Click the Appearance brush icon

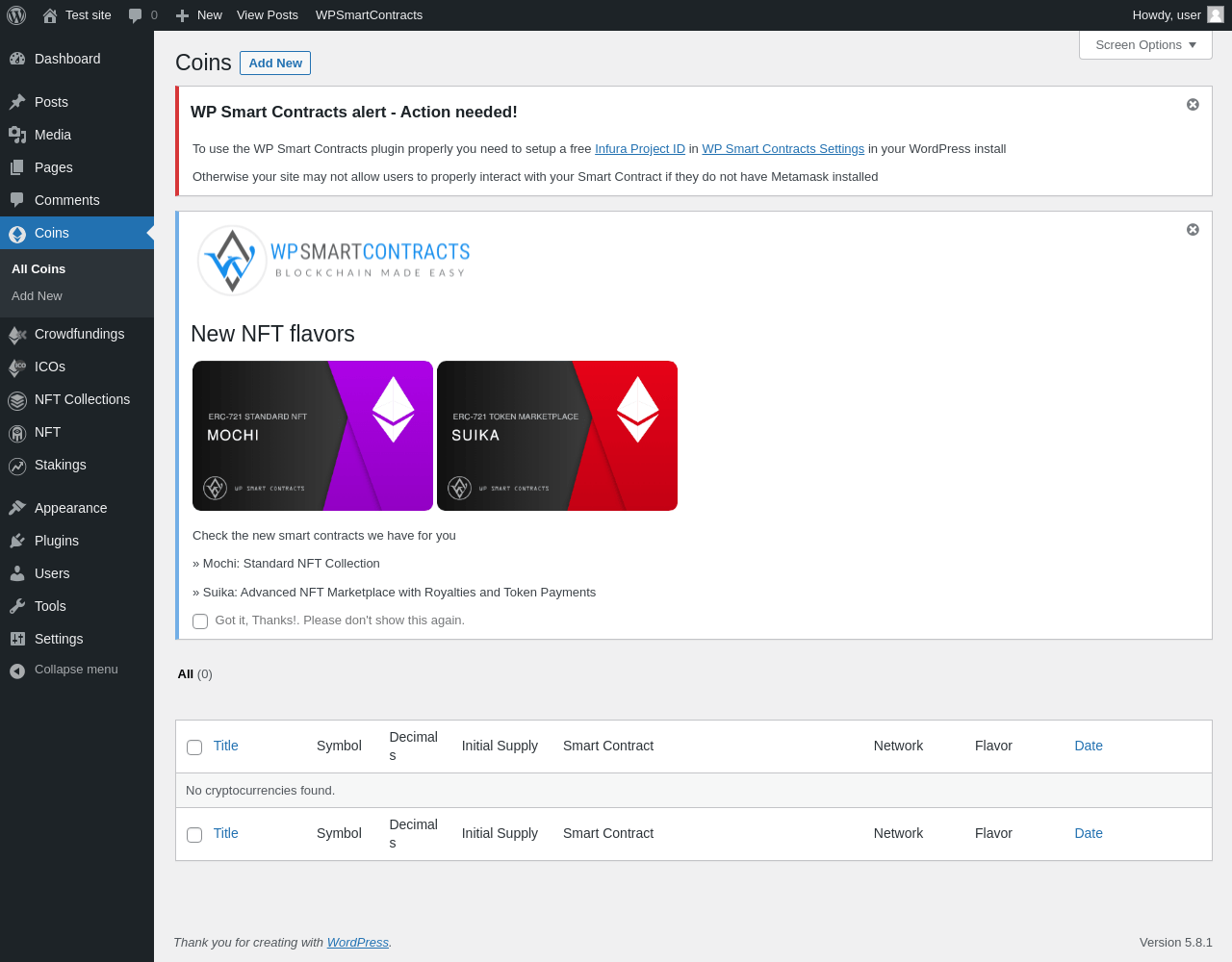[17, 508]
